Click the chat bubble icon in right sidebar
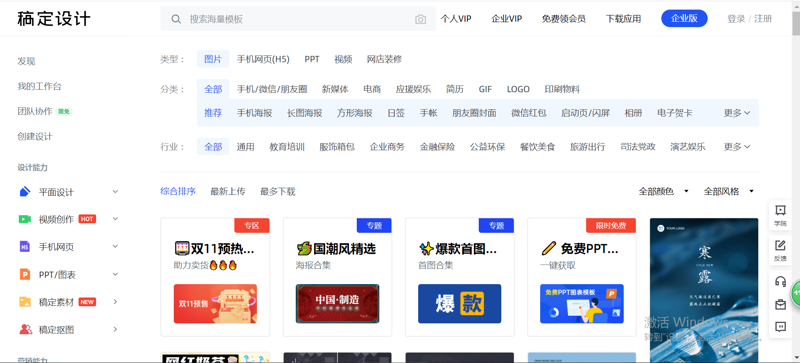 point(780,327)
